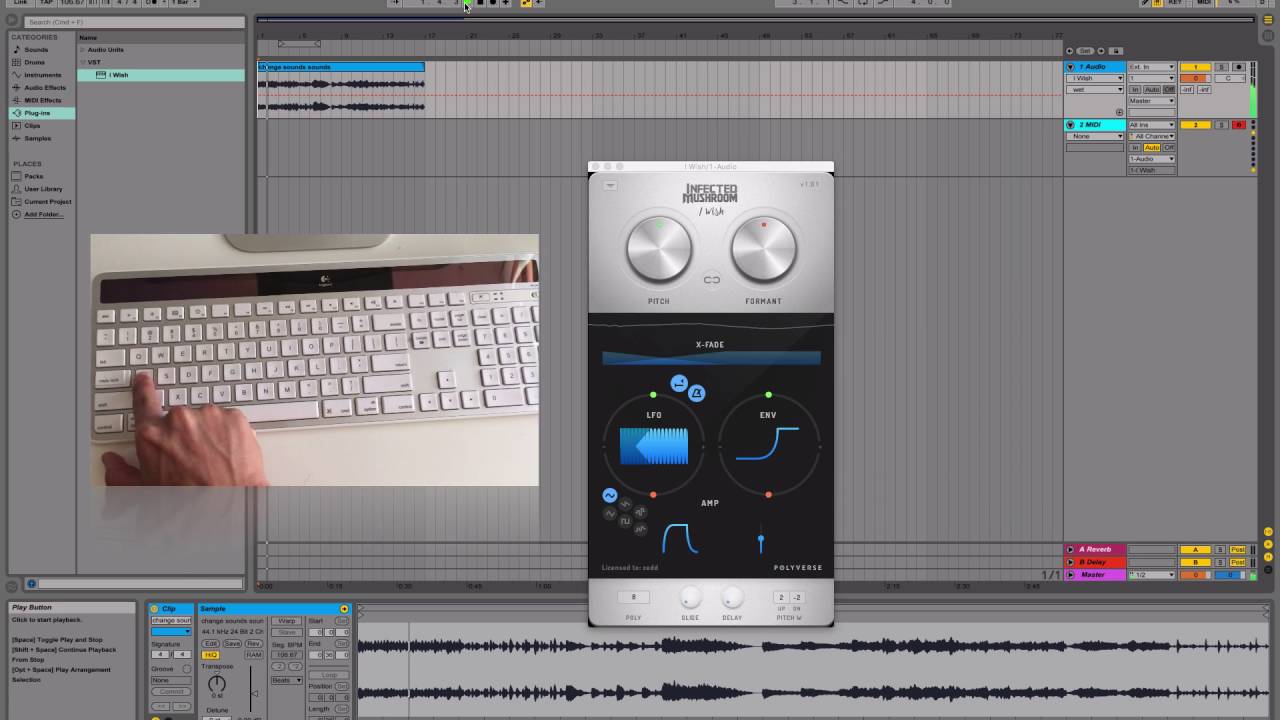1280x720 pixels.
Task: Select the B Delay return track
Action: pyautogui.click(x=1095, y=562)
